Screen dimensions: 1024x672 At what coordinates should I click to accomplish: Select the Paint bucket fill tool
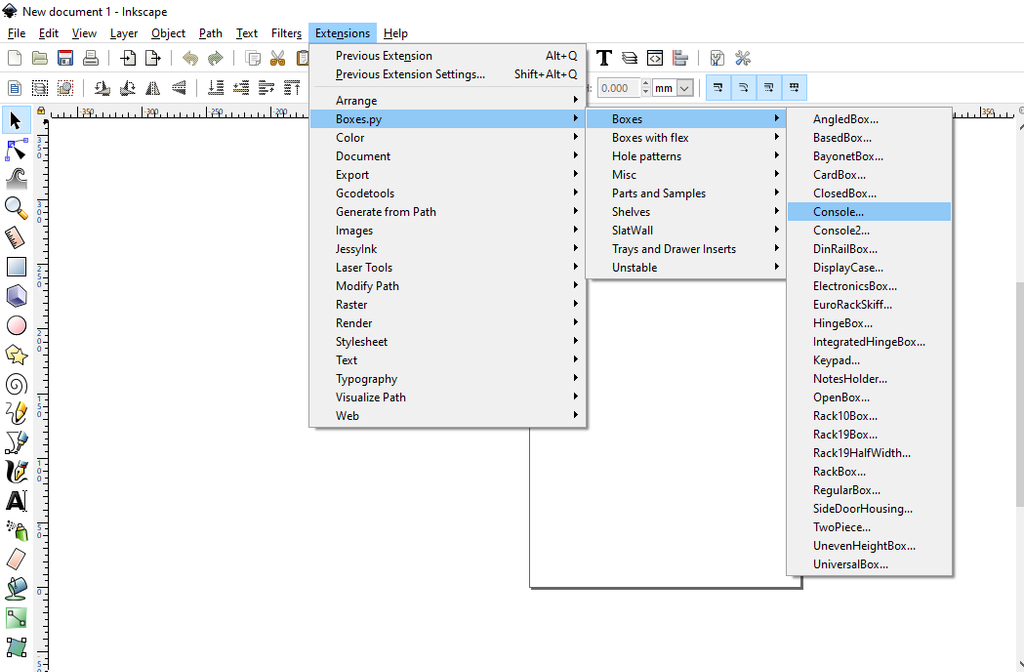tap(16, 588)
